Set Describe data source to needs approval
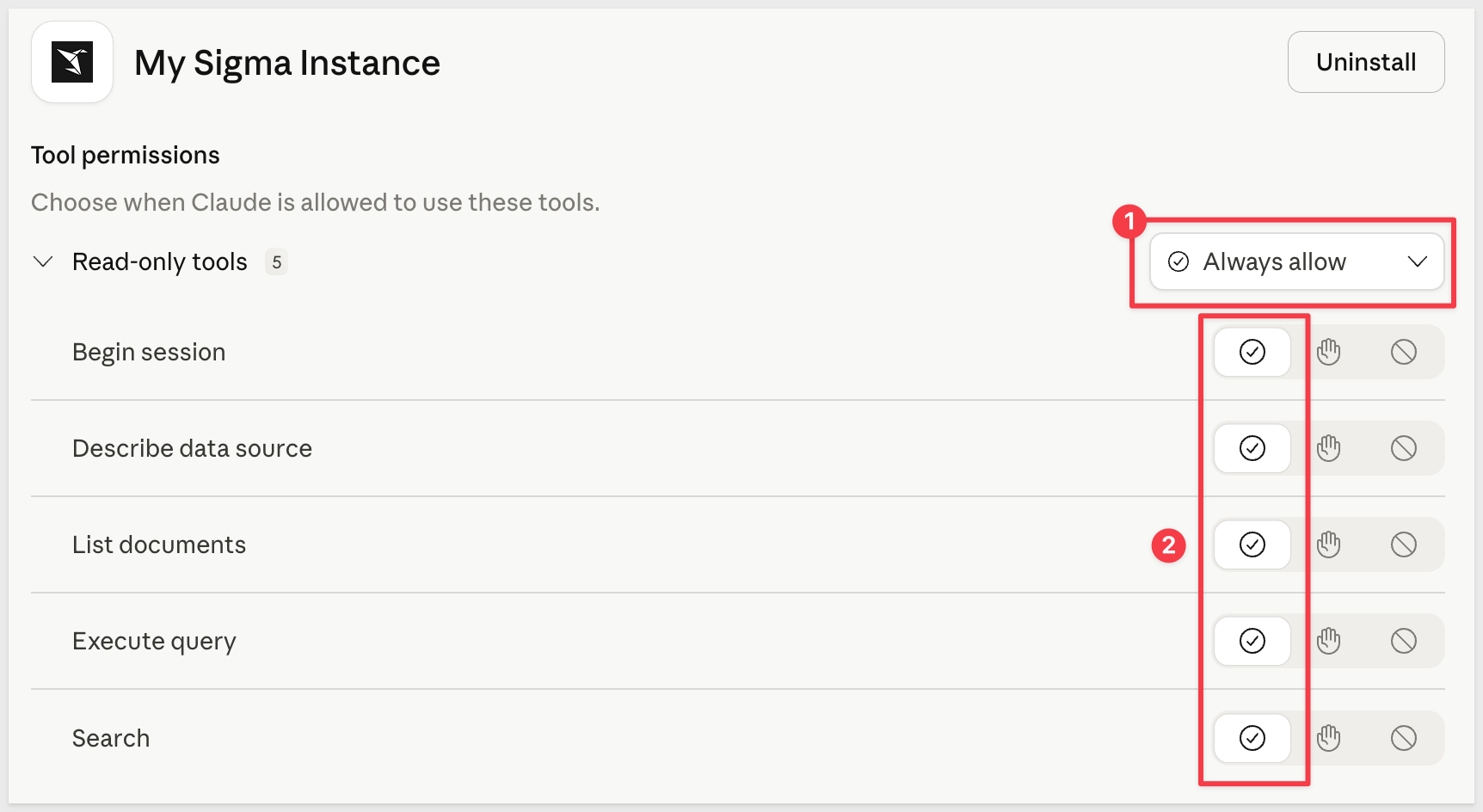 click(x=1329, y=448)
